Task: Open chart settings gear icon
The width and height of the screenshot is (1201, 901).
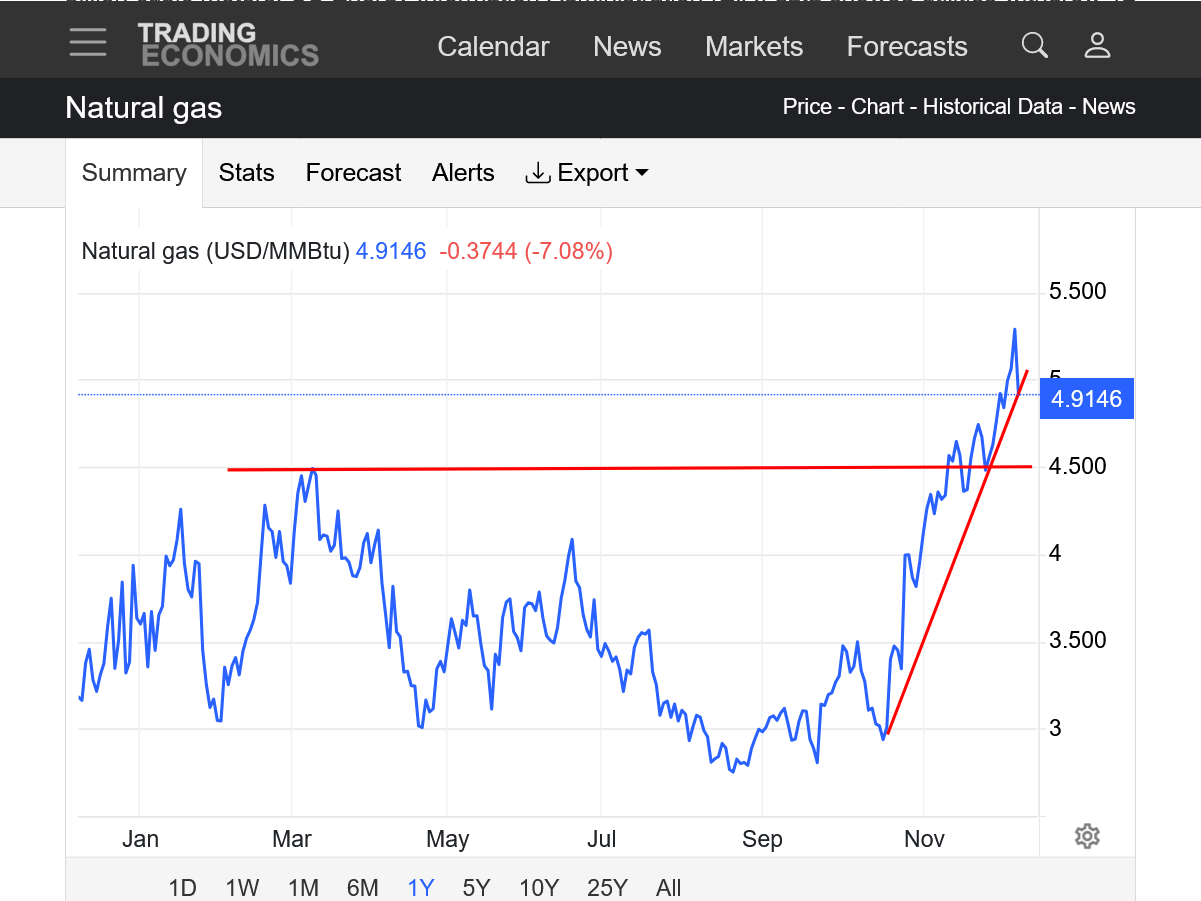Action: pos(1087,836)
